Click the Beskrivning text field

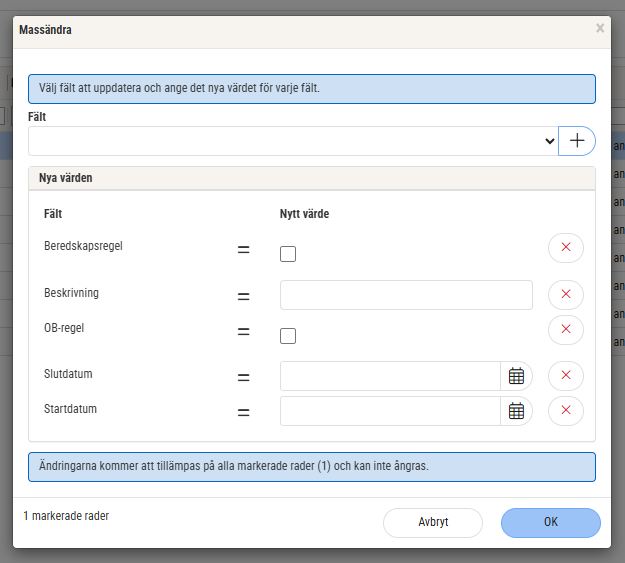point(406,295)
